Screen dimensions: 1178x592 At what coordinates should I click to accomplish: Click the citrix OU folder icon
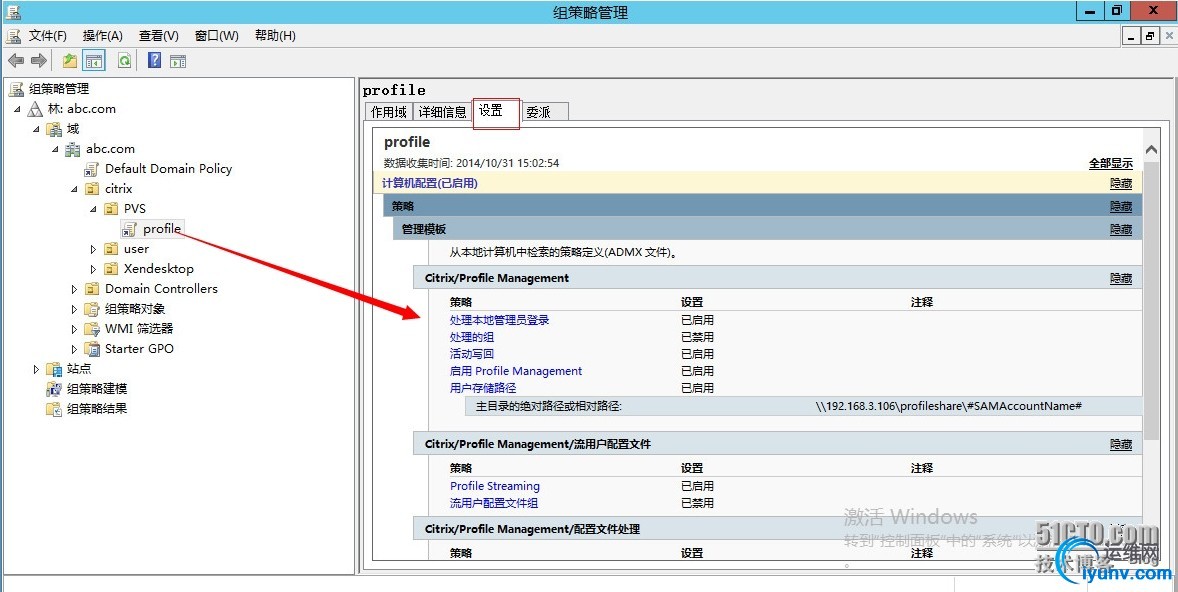tap(92, 189)
